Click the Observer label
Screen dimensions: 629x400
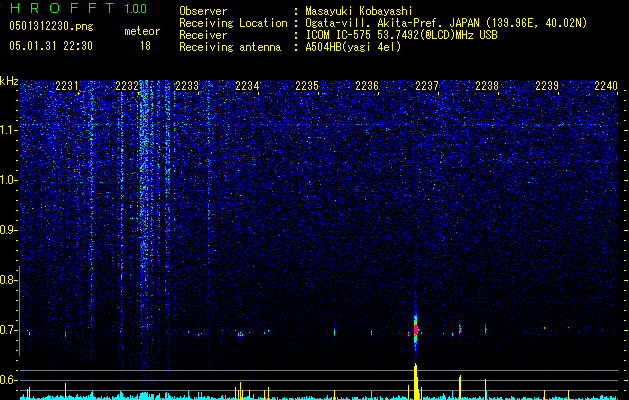[x=203, y=11]
